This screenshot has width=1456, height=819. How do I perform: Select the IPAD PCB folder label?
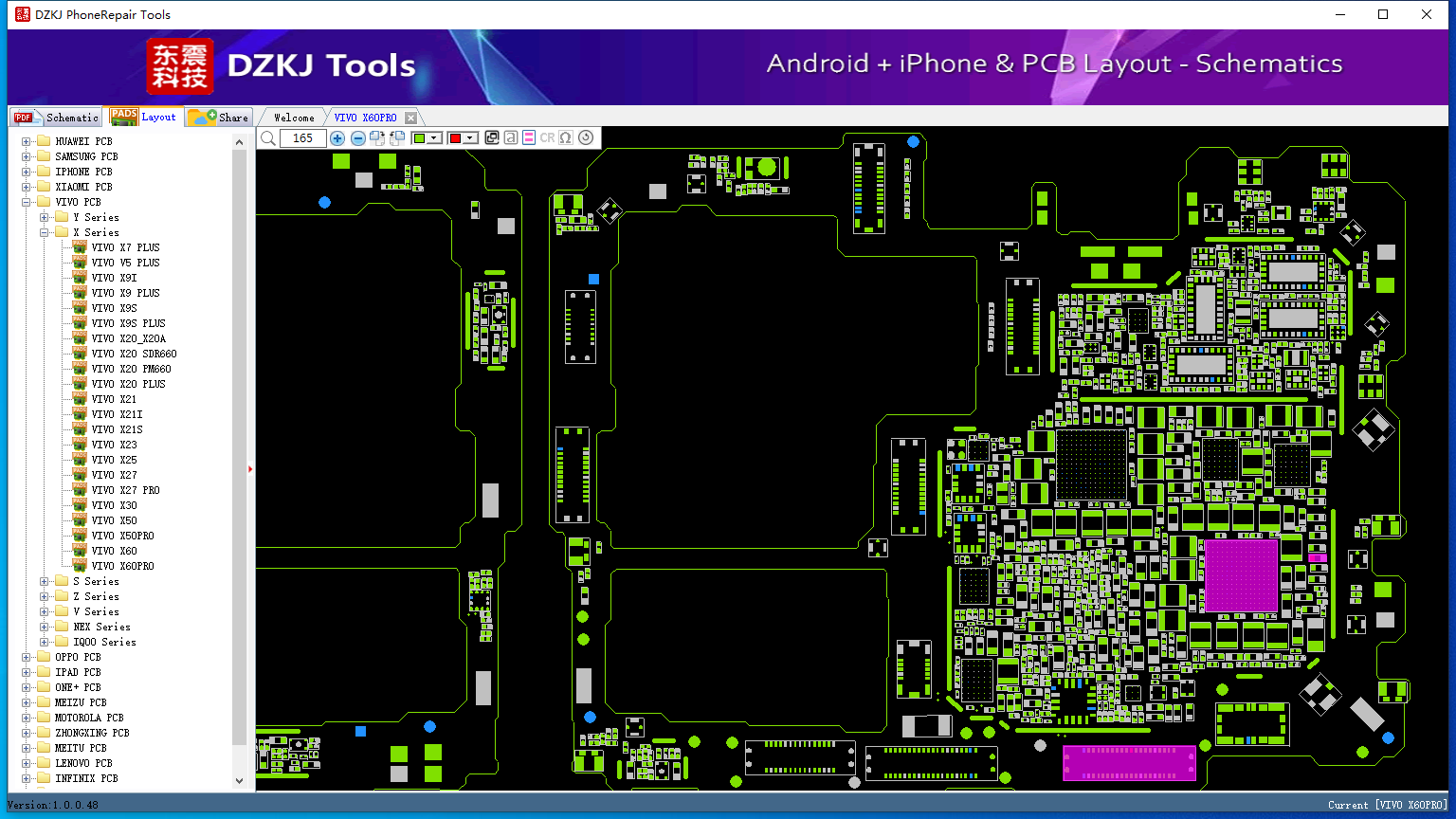click(78, 672)
